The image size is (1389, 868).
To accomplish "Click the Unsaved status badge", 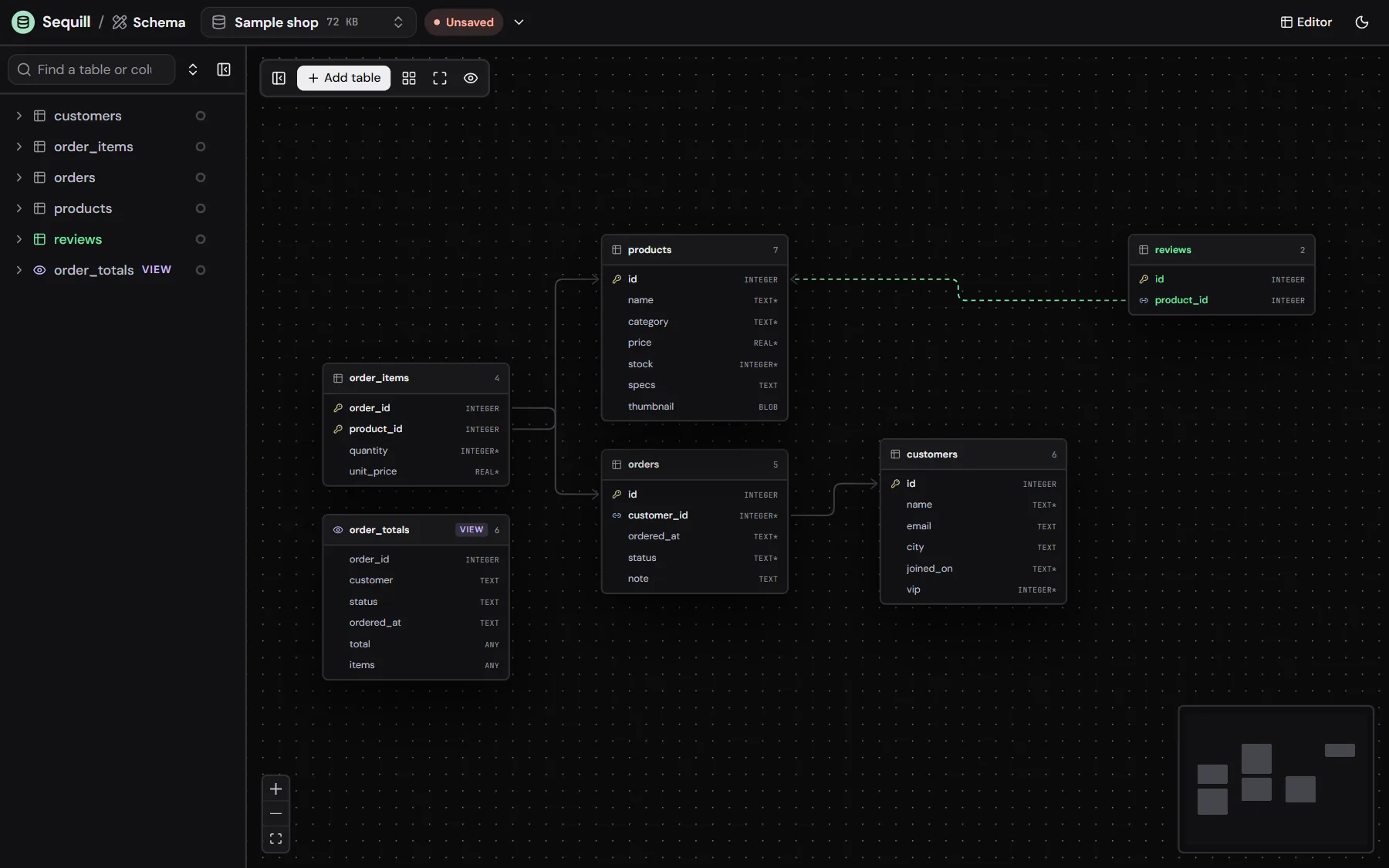I will tap(464, 22).
